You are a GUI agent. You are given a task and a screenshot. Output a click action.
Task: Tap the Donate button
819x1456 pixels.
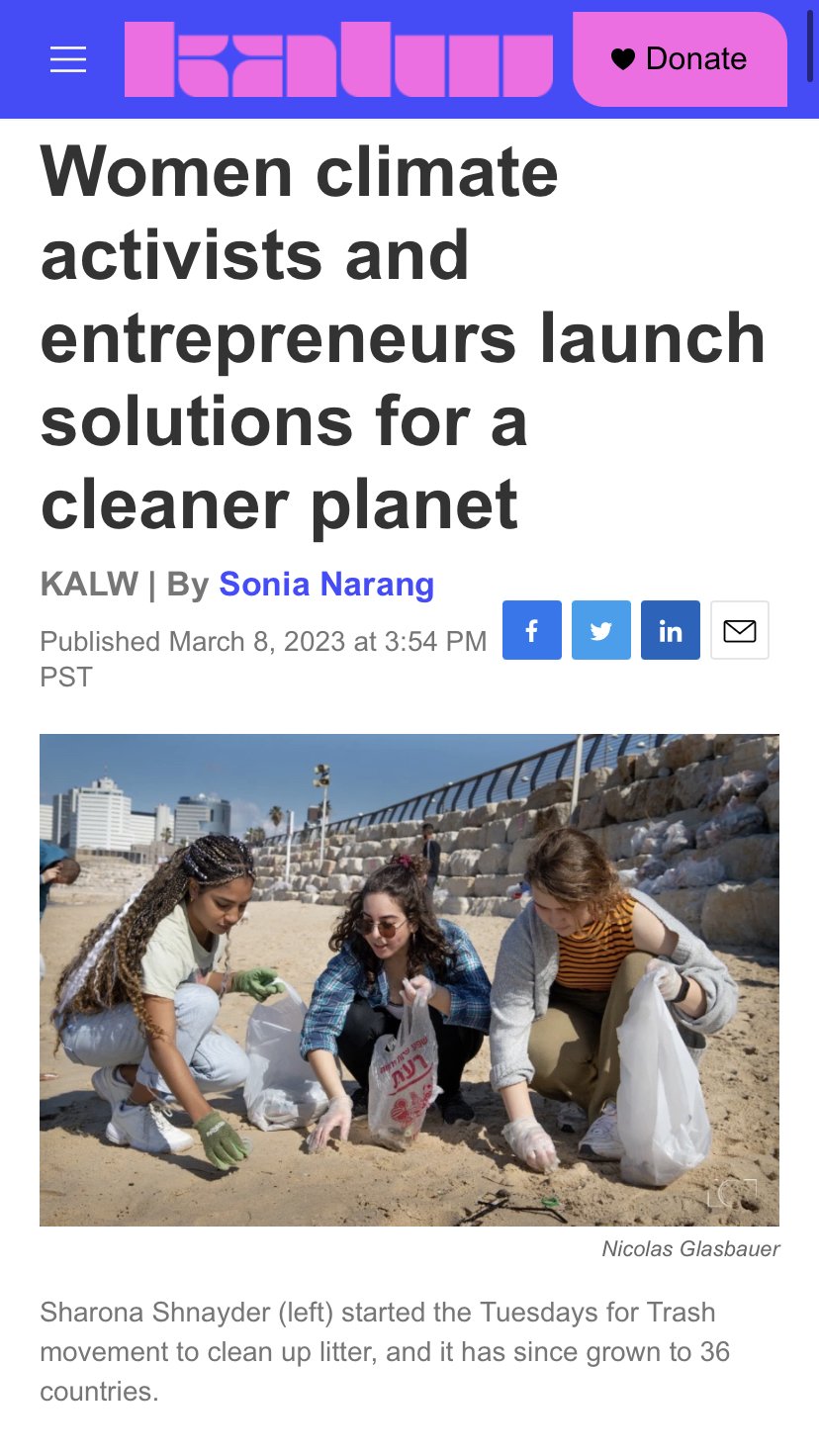point(680,59)
